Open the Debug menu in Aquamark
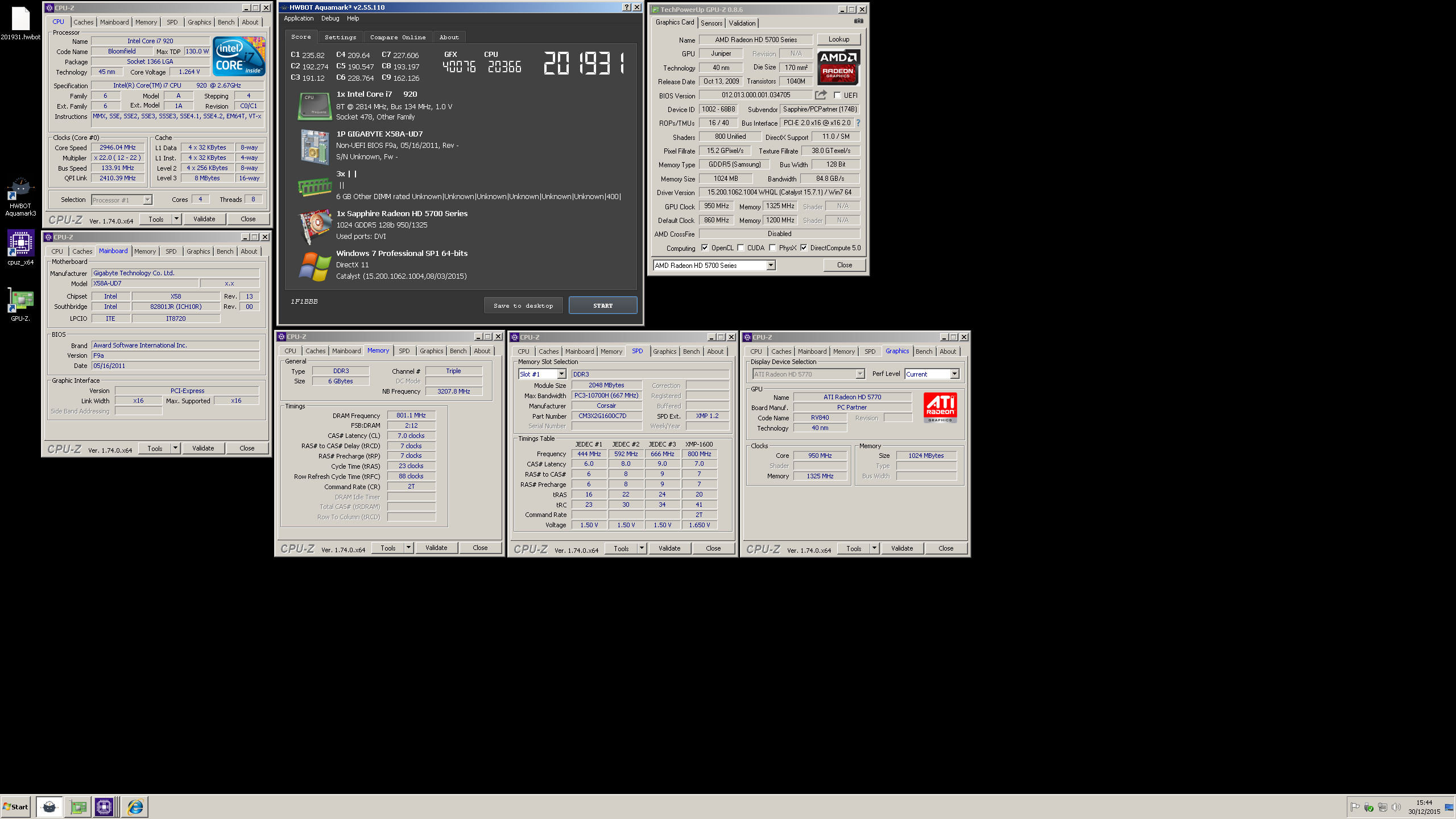Viewport: 1456px width, 819px height. (x=330, y=18)
